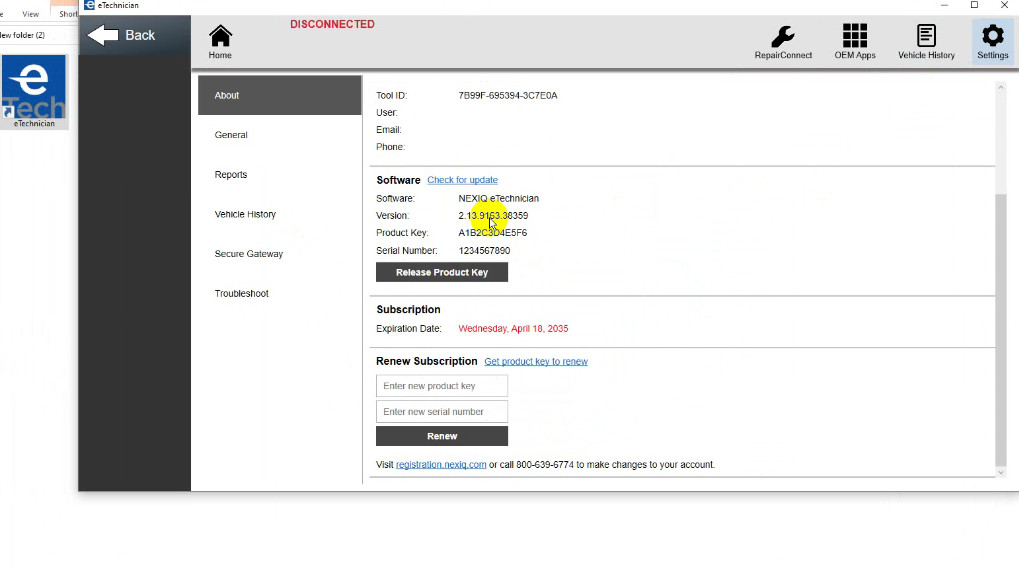The image size is (1019, 567).
Task: Open RepairConnect wrench icon
Action: 783,42
